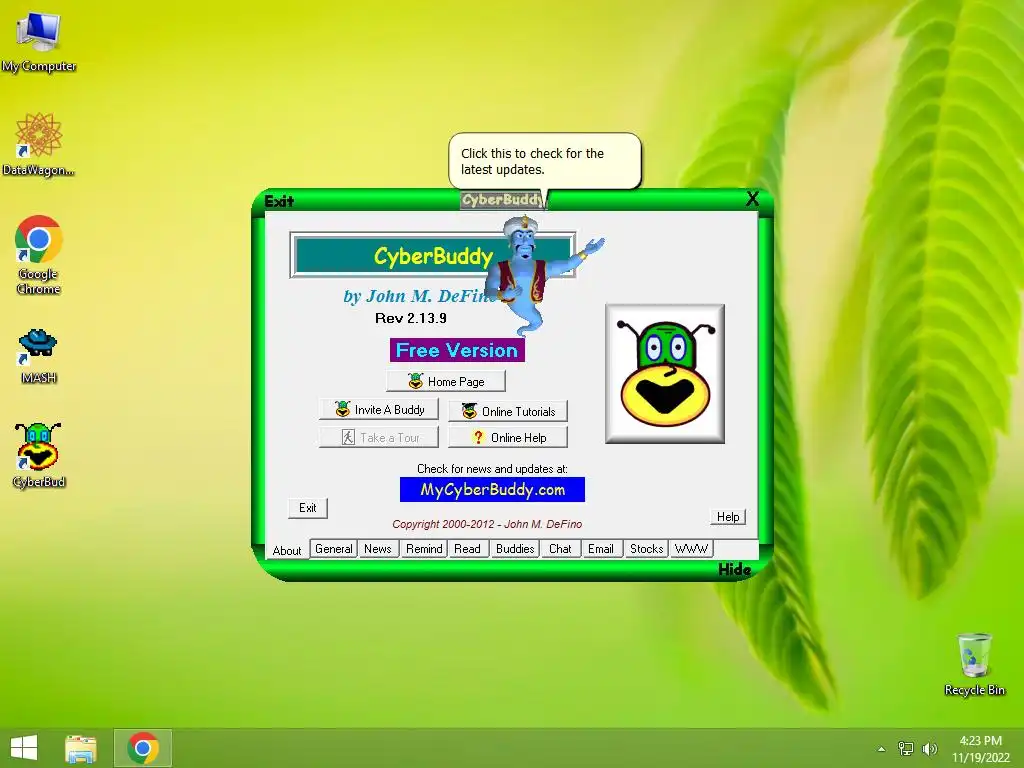This screenshot has width=1024, height=768.
Task: Open Online Tutorials
Action: [507, 411]
